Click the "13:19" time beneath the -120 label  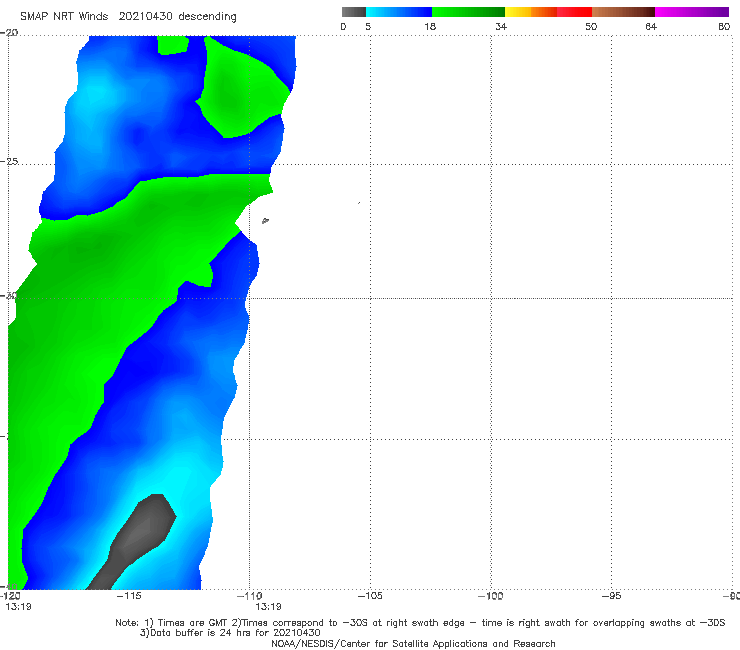[18, 607]
